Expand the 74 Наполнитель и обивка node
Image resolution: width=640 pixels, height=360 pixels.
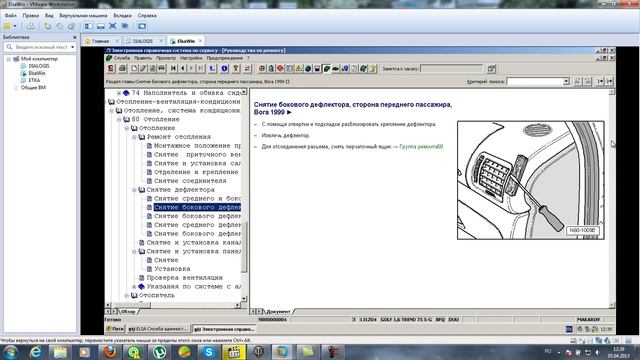tap(119, 93)
